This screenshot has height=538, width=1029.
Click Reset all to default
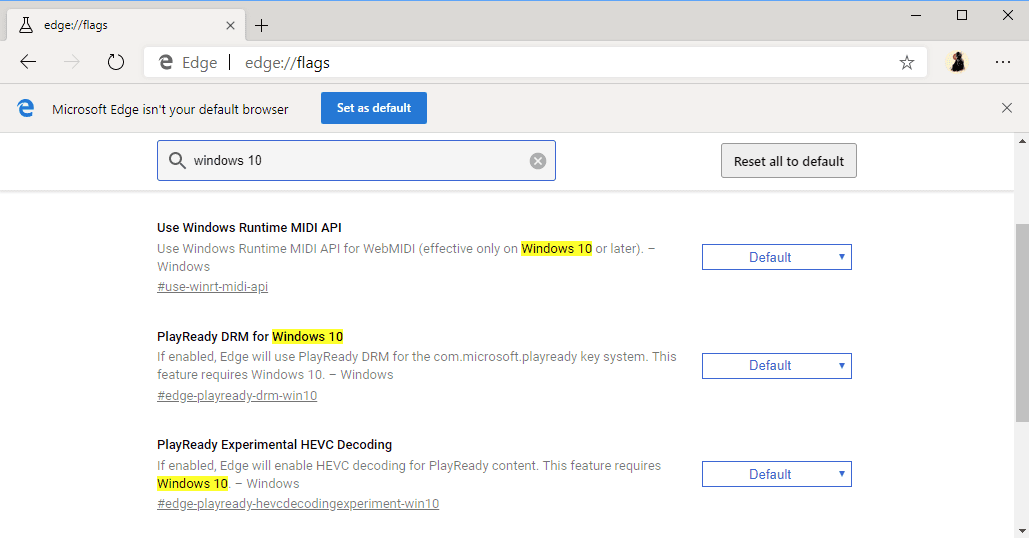788,161
